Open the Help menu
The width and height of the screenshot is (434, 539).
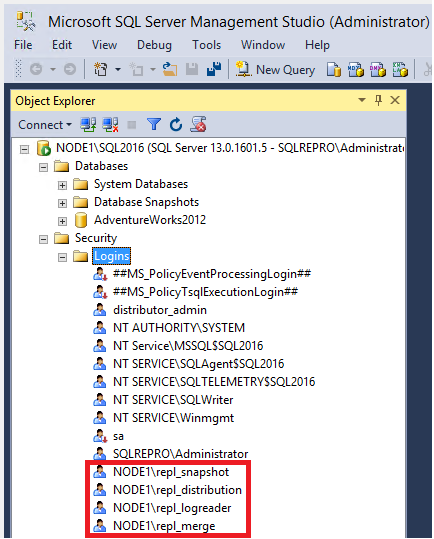coord(317,45)
